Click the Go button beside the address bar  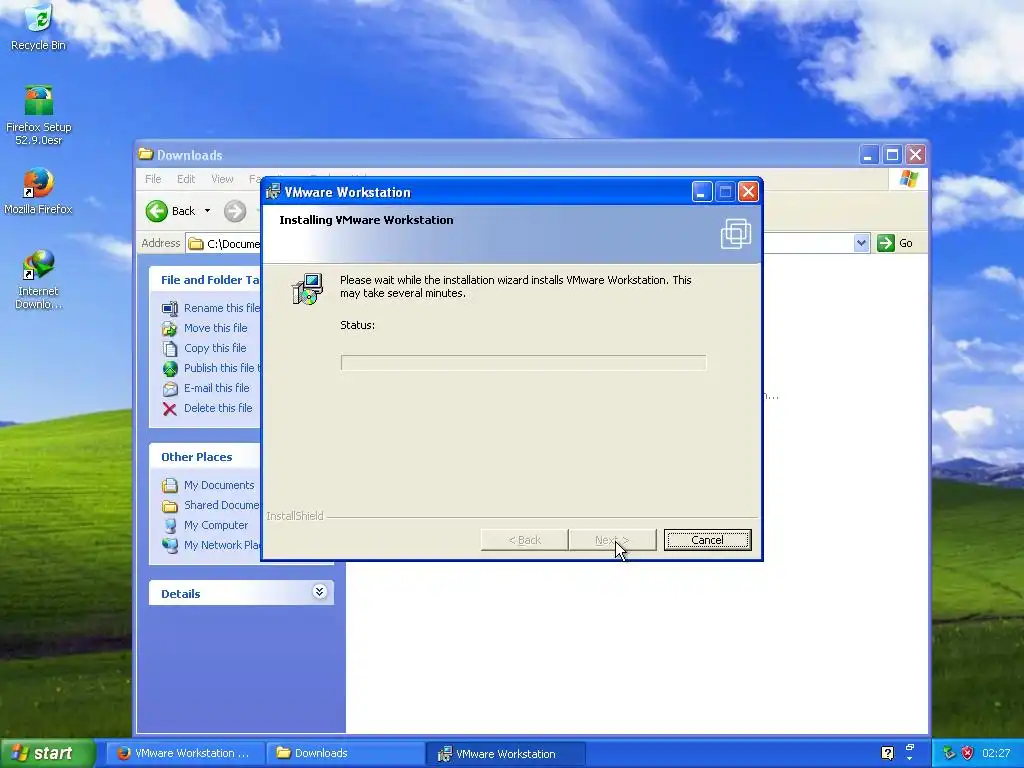(895, 243)
